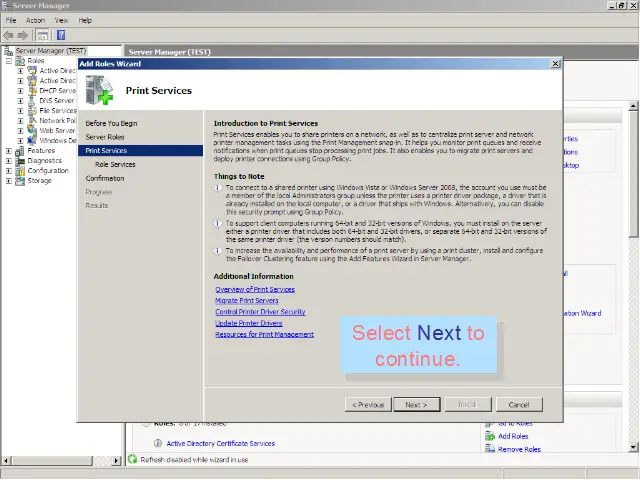The width and height of the screenshot is (640, 480).
Task: Click the tree pane horizontal scroll right arrow
Action: [116, 461]
